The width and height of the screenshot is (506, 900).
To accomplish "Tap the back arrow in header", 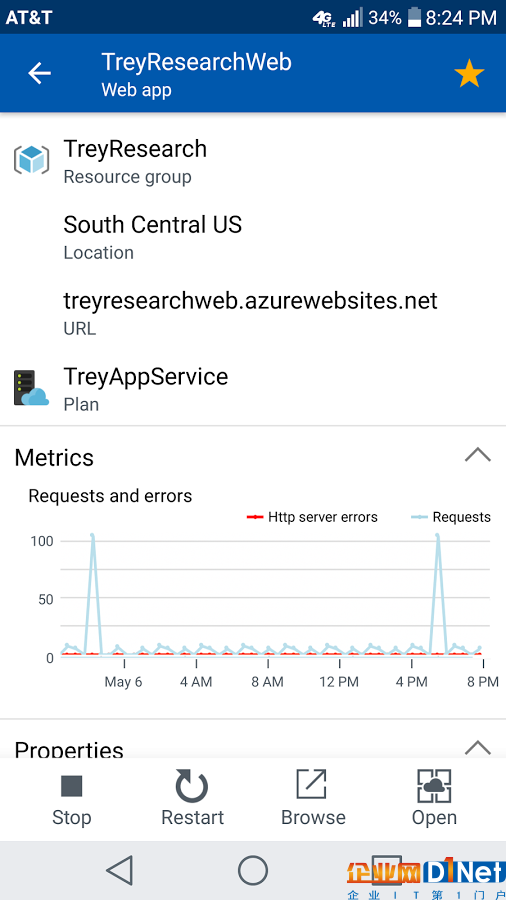I will pyautogui.click(x=40, y=73).
